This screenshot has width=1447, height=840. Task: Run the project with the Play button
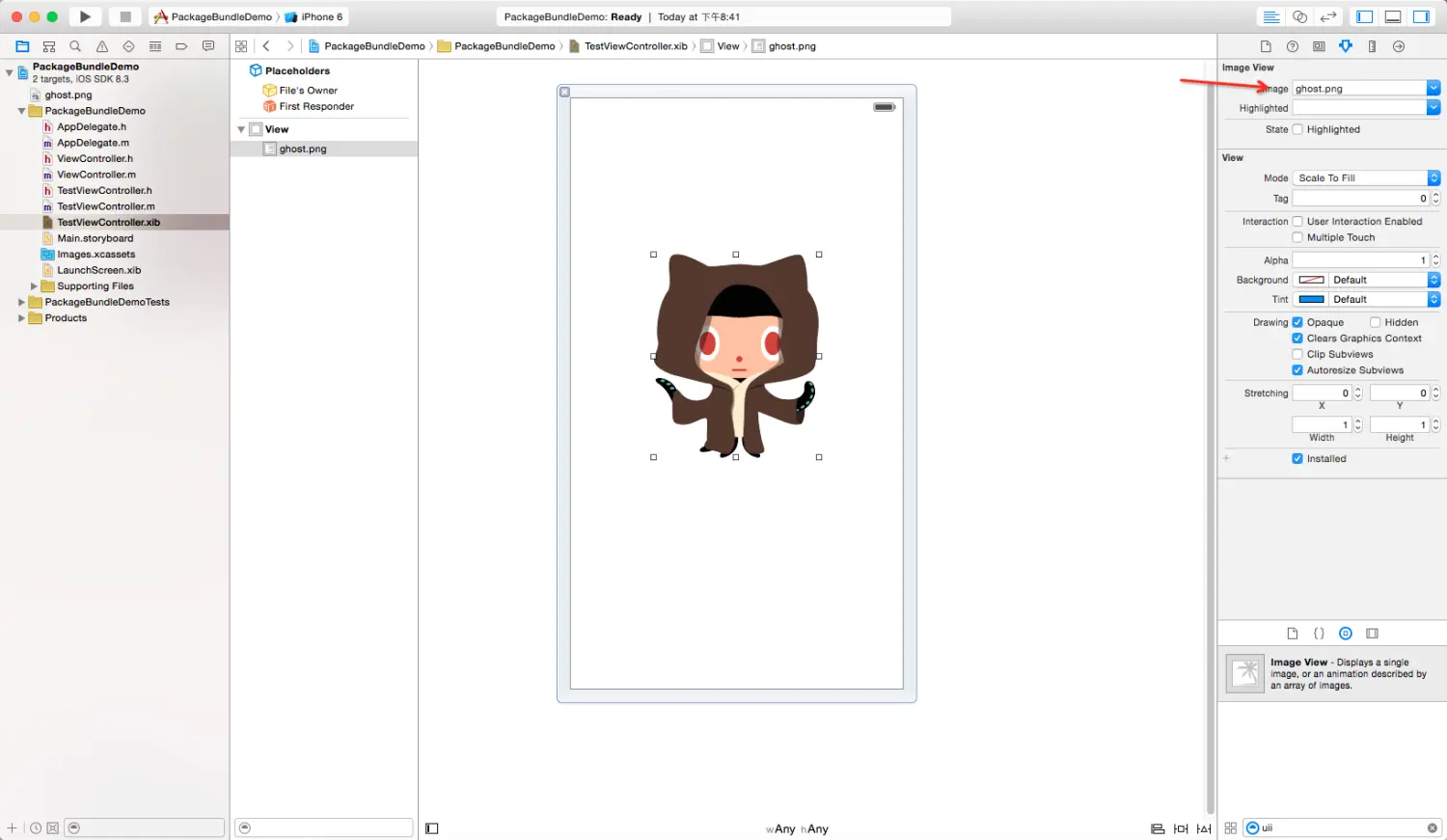[x=85, y=16]
